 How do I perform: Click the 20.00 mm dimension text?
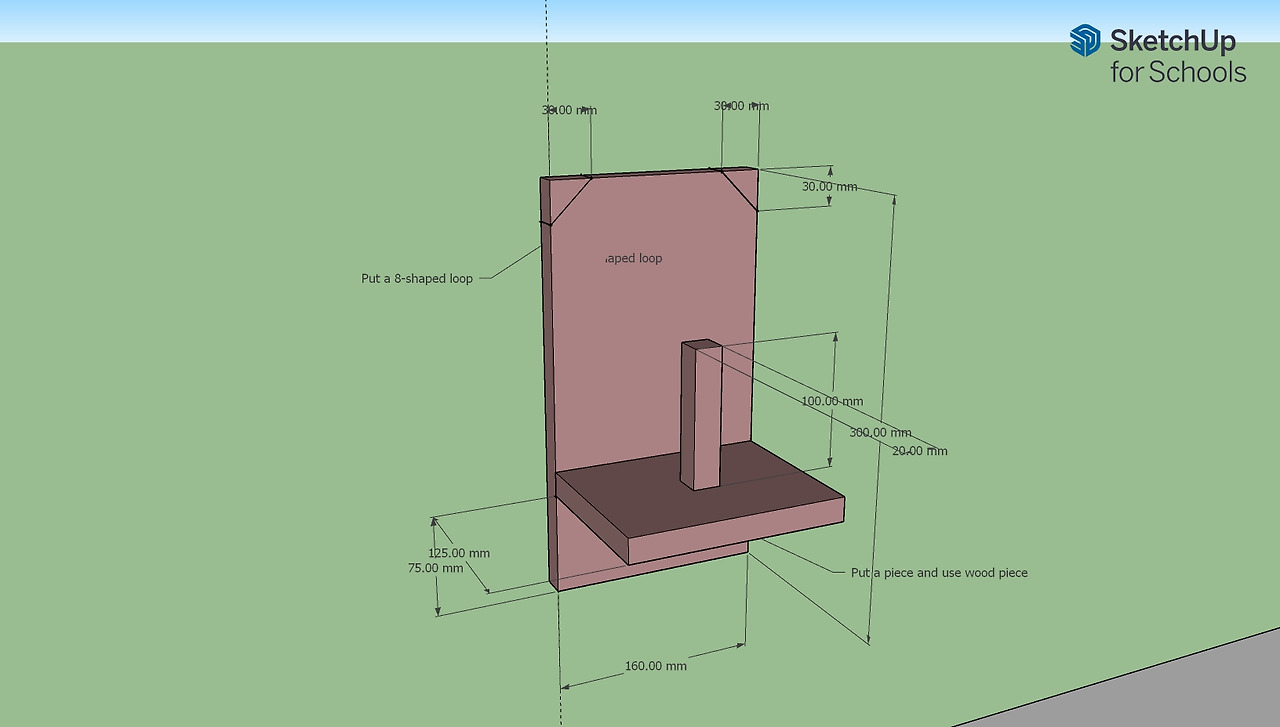(920, 451)
